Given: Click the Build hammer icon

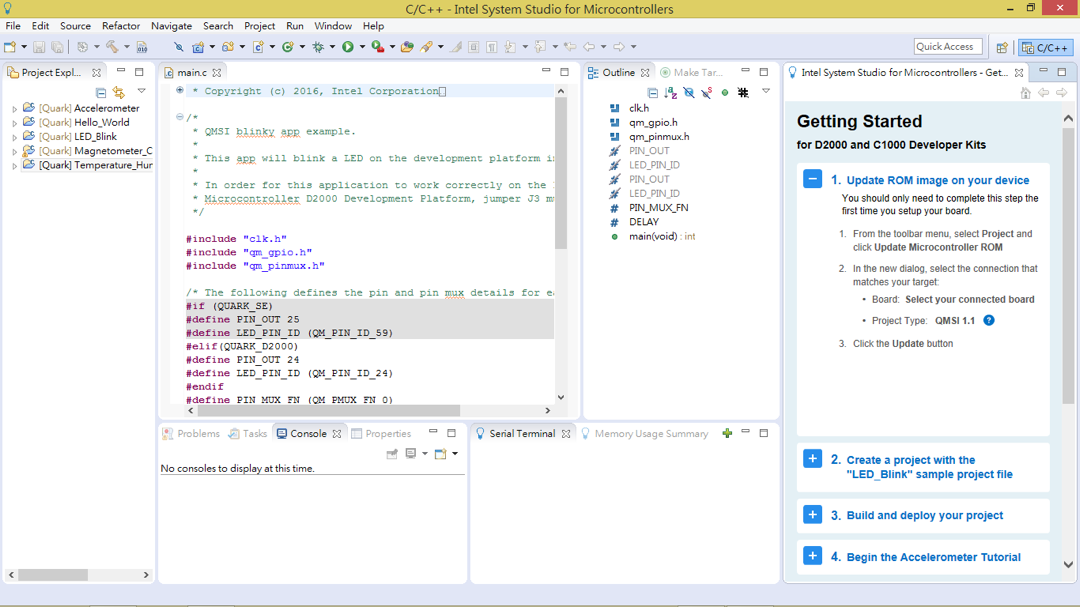Looking at the screenshot, I should (112, 47).
